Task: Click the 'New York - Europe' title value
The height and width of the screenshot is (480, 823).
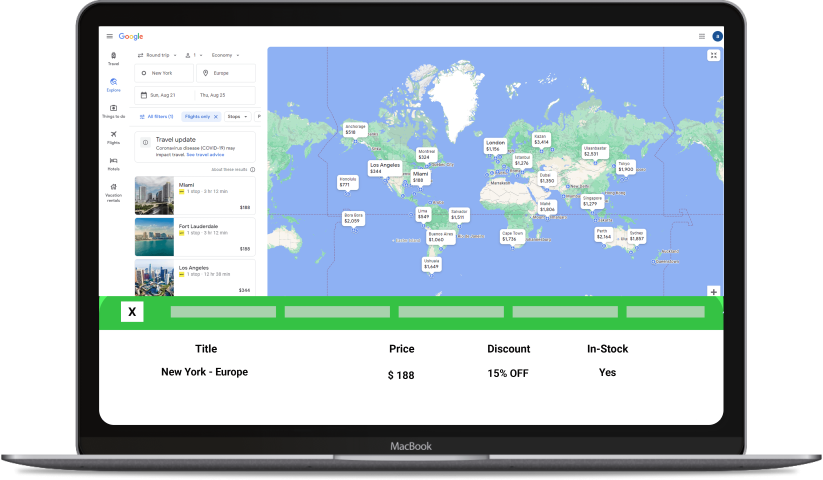Action: [205, 372]
